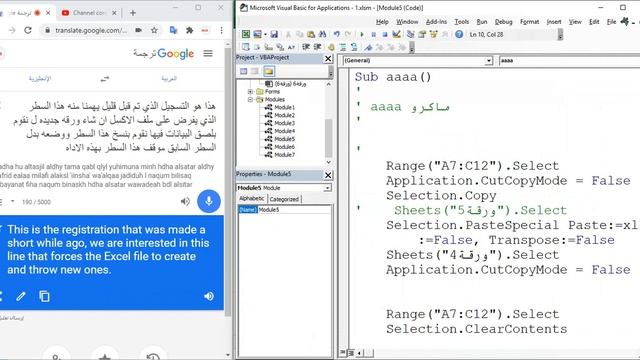Screen dimensions: 640x360
Task: Save the workbook with the floppy disk icon
Action: (274, 34)
